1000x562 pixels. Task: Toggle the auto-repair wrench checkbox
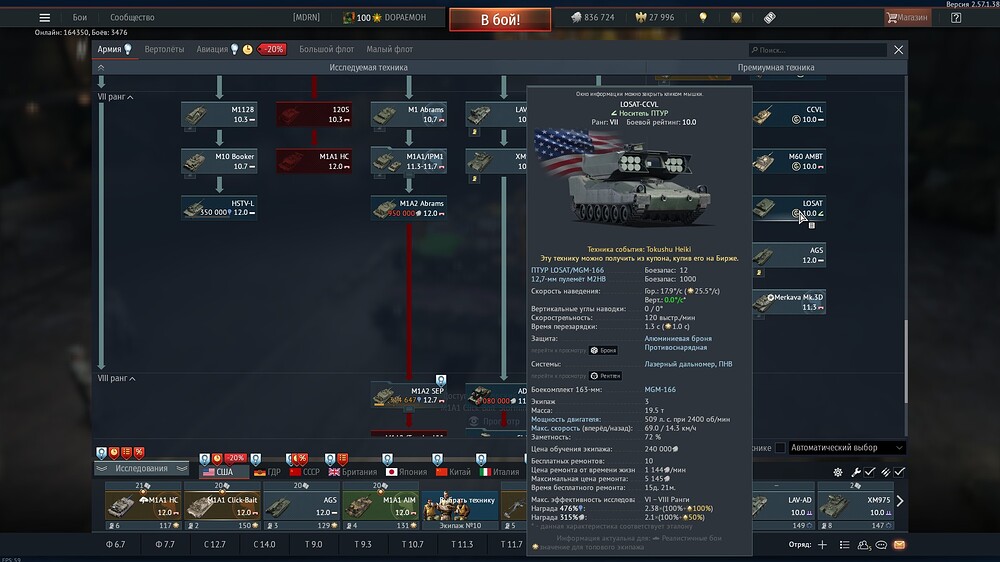pos(870,472)
